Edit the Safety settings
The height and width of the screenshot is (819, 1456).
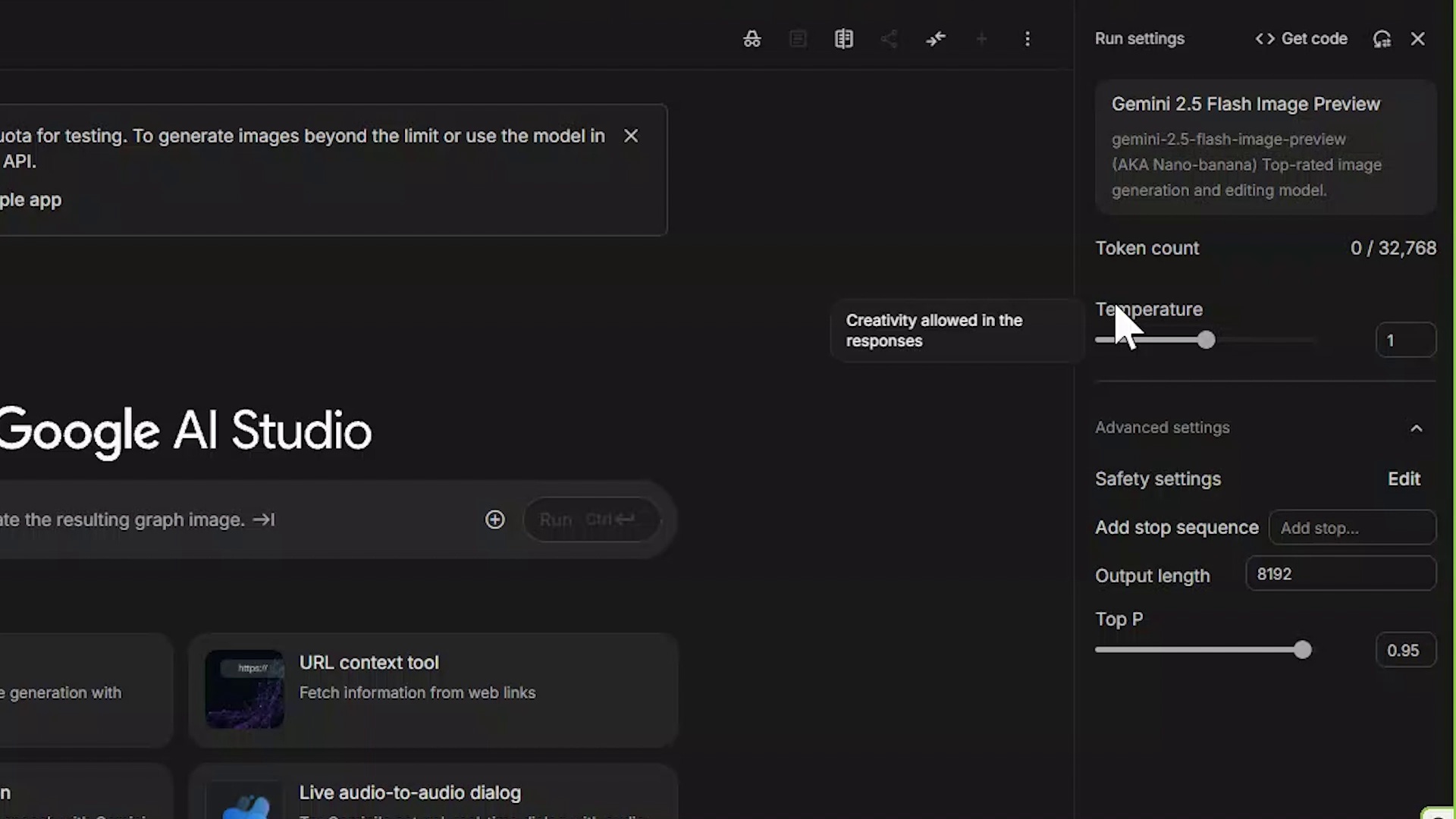click(x=1404, y=479)
